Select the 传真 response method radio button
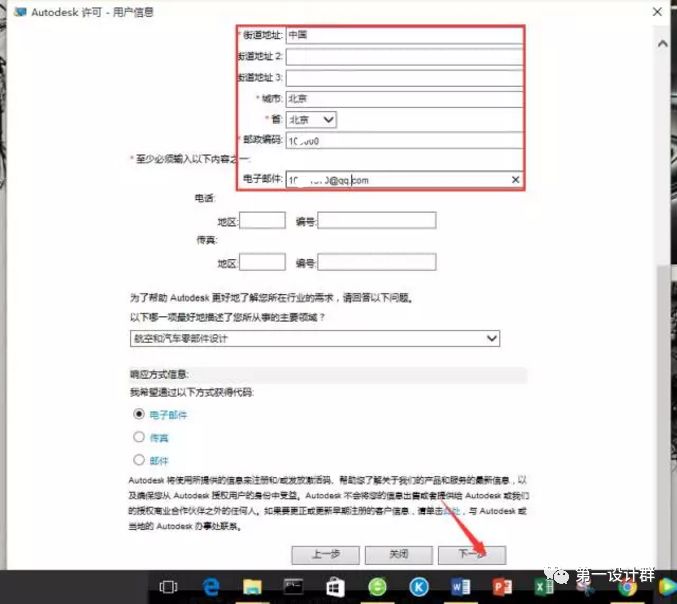This screenshot has width=677, height=604. click(x=139, y=437)
